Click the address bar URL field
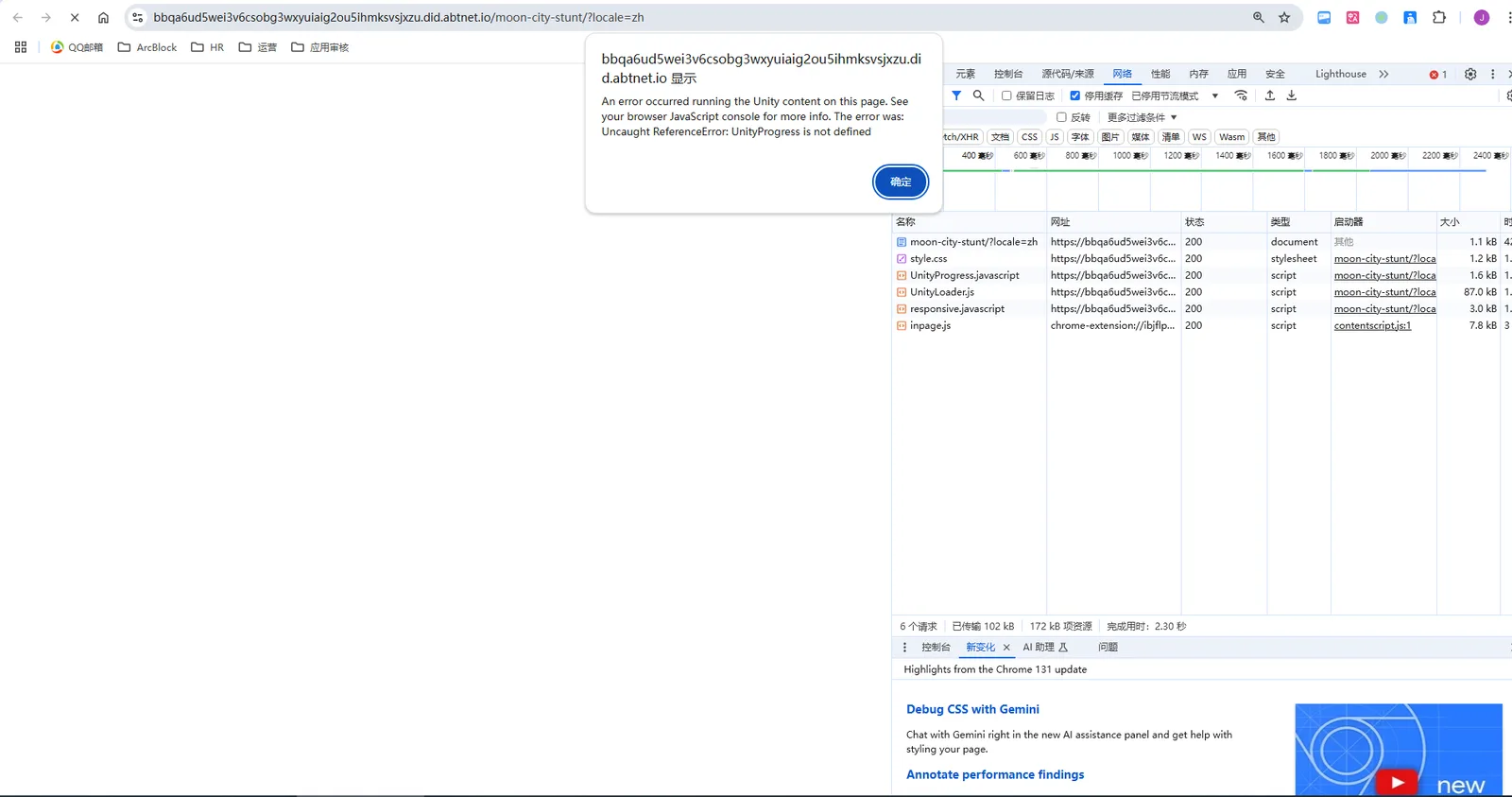1512x797 pixels. pyautogui.click(x=699, y=17)
